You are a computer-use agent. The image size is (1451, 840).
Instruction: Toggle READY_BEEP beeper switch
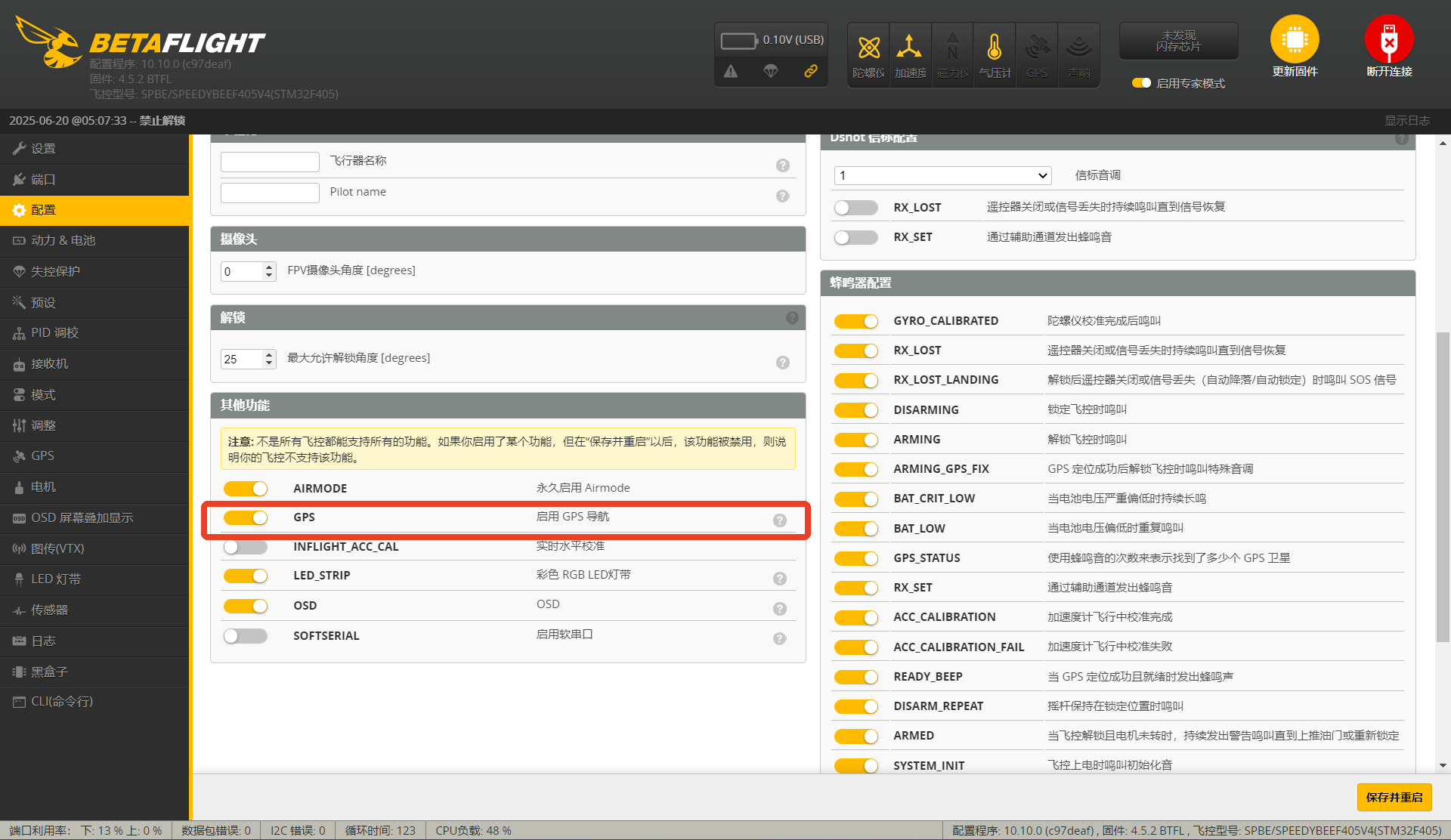click(856, 677)
